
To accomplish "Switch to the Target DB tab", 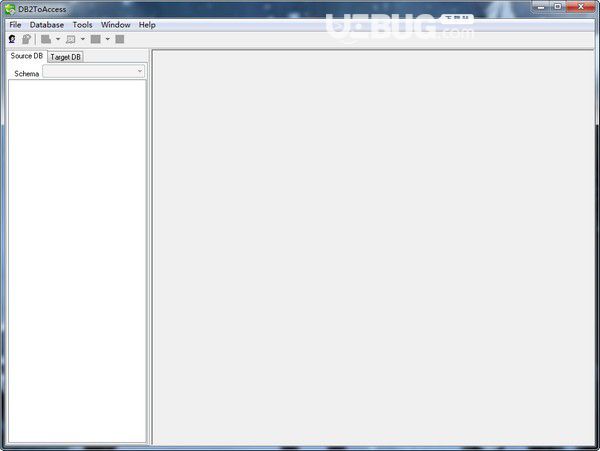I will [65, 57].
